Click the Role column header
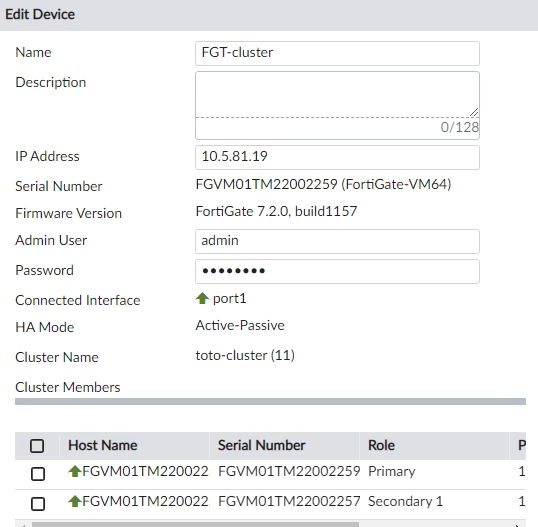The width and height of the screenshot is (538, 527). point(434,445)
